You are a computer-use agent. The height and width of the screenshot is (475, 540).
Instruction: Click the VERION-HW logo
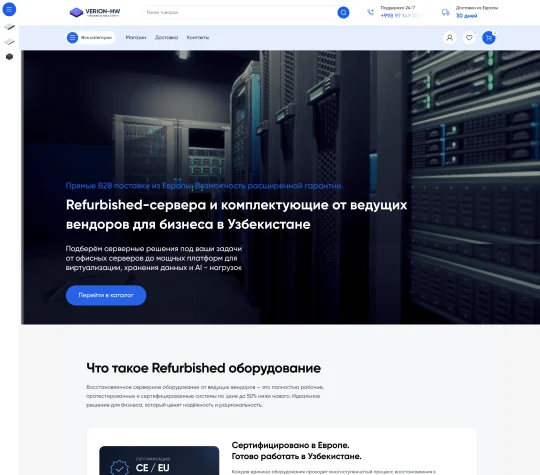[95, 12]
